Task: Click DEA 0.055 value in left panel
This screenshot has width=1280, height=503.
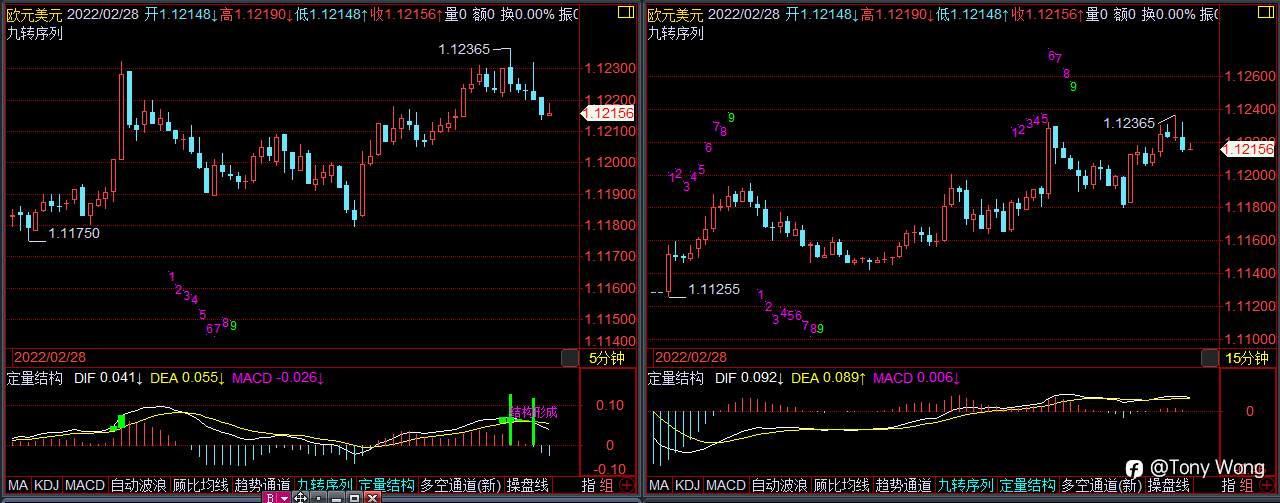Action: 187,378
